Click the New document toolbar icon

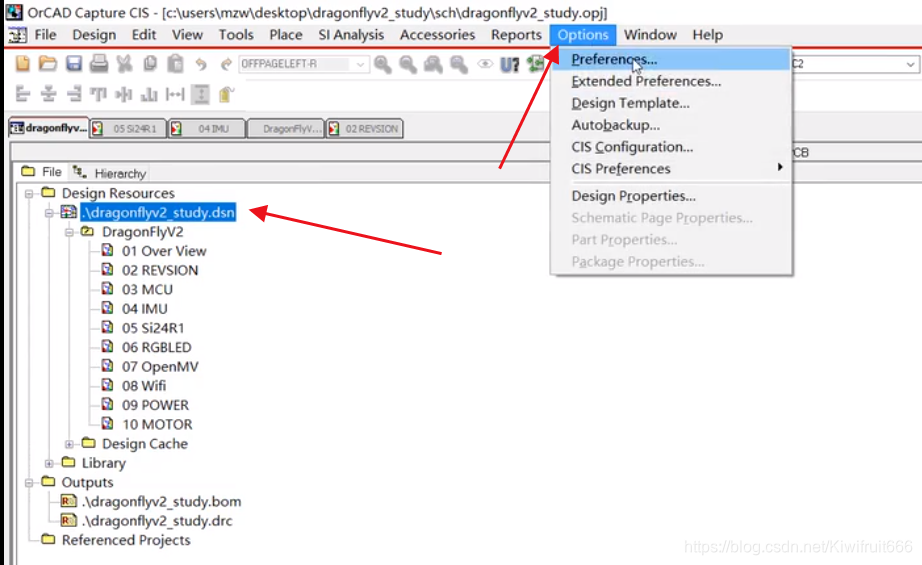22,64
